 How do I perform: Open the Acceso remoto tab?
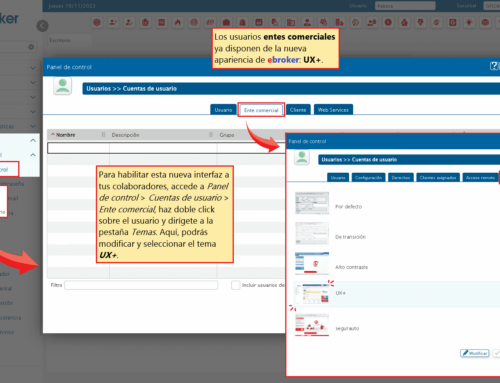[480, 178]
